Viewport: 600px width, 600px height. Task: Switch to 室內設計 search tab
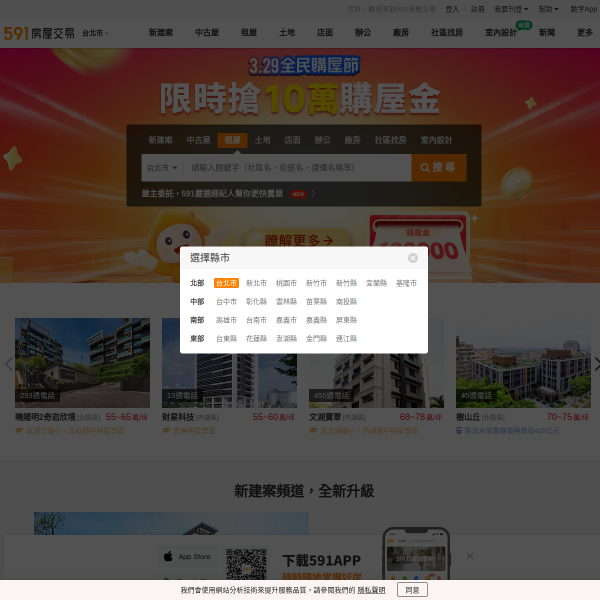coord(437,140)
